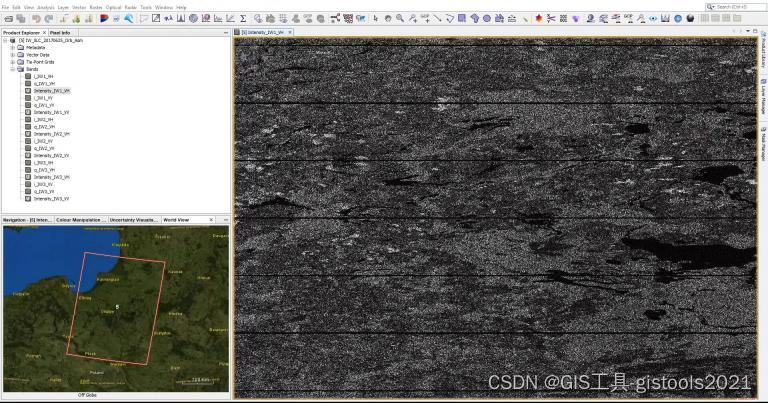Close the Product Explorer tab
This screenshot has width=768, height=403.
[x=44, y=32]
